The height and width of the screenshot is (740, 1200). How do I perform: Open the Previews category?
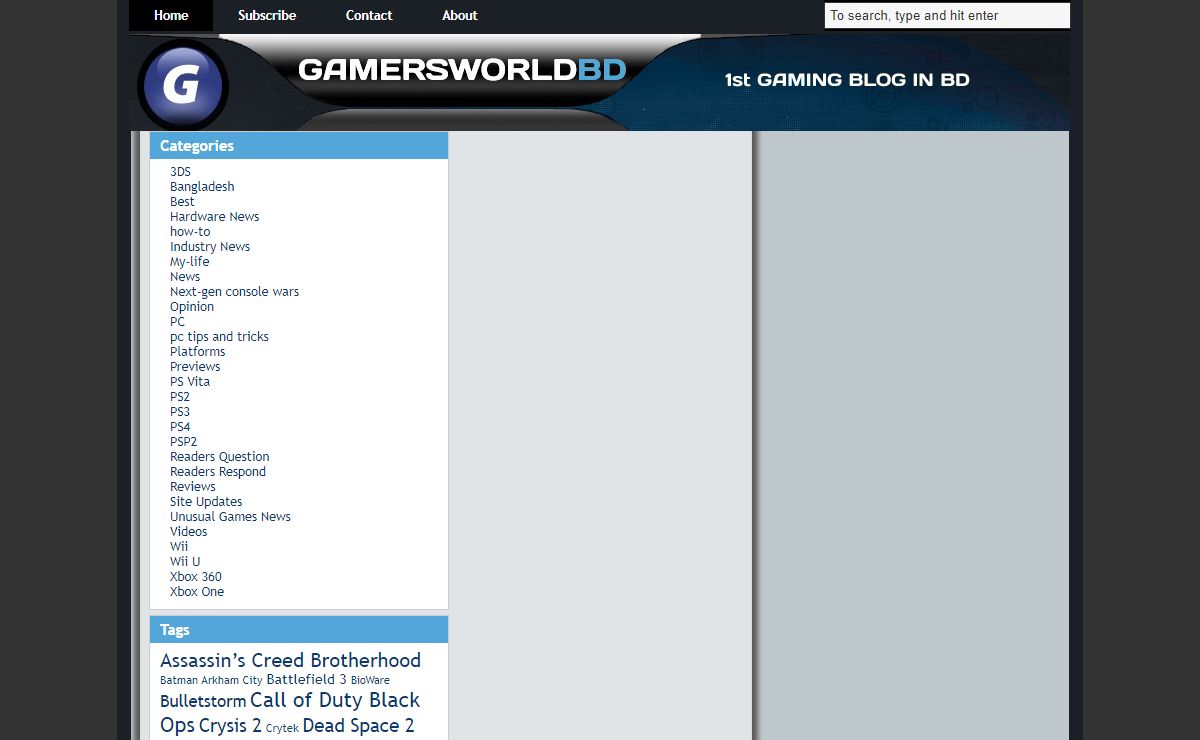[195, 367]
